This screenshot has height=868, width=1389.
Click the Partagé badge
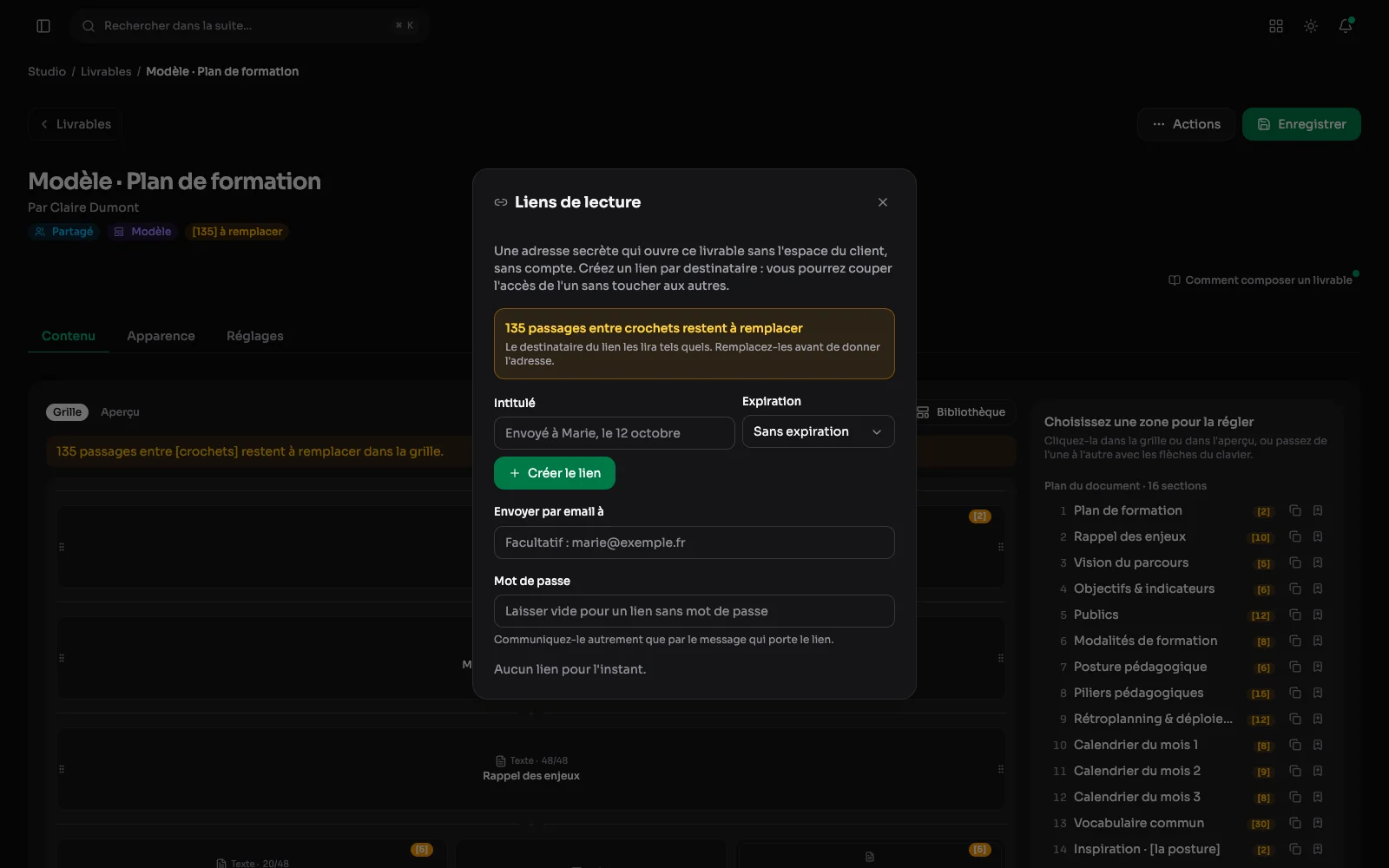pyautogui.click(x=64, y=232)
